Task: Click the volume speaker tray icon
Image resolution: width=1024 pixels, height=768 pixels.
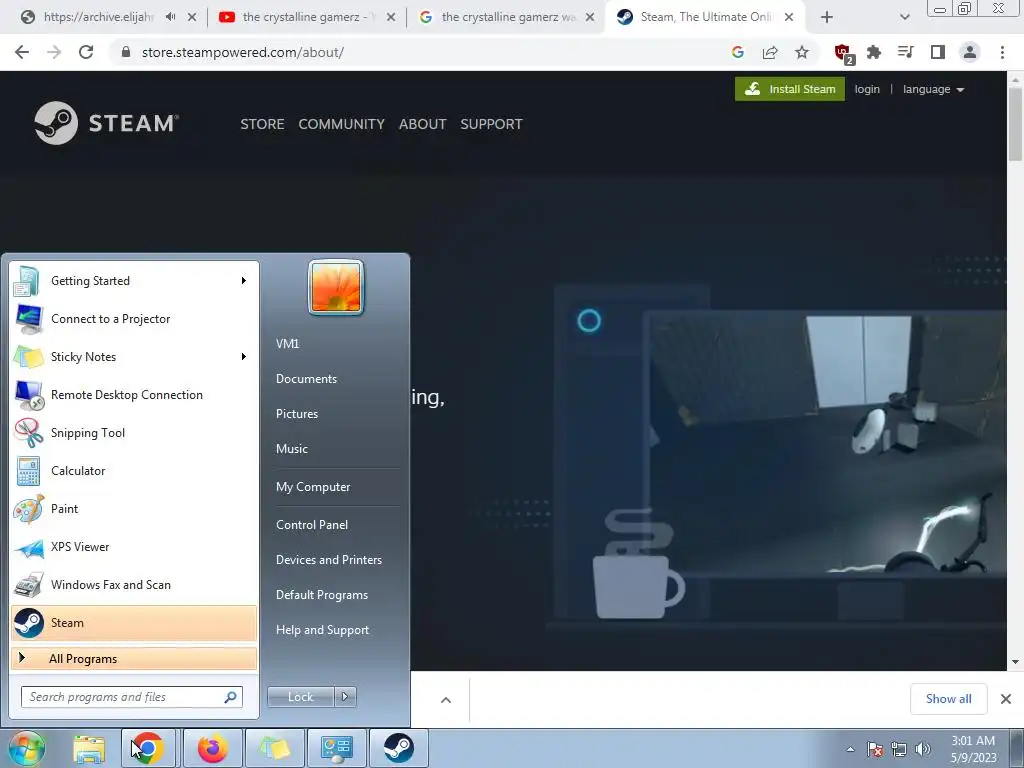Action: [x=923, y=749]
